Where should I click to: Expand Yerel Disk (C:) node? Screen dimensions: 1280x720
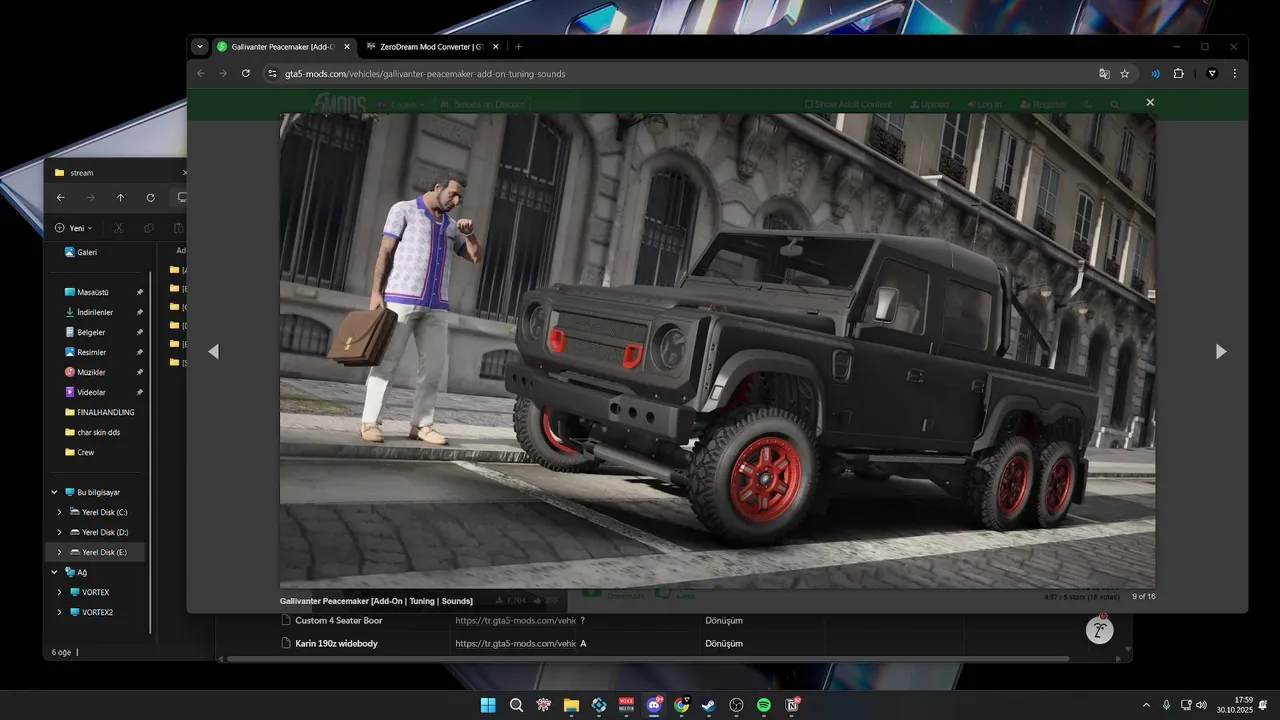(59, 512)
